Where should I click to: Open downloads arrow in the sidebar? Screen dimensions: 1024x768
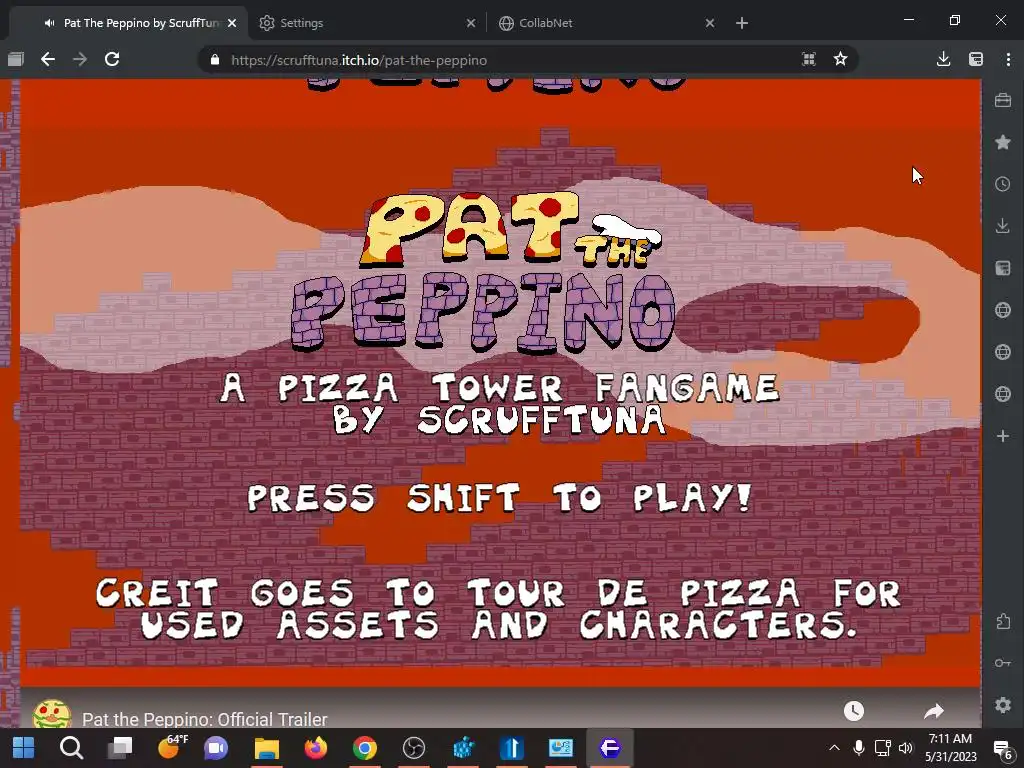[1003, 226]
